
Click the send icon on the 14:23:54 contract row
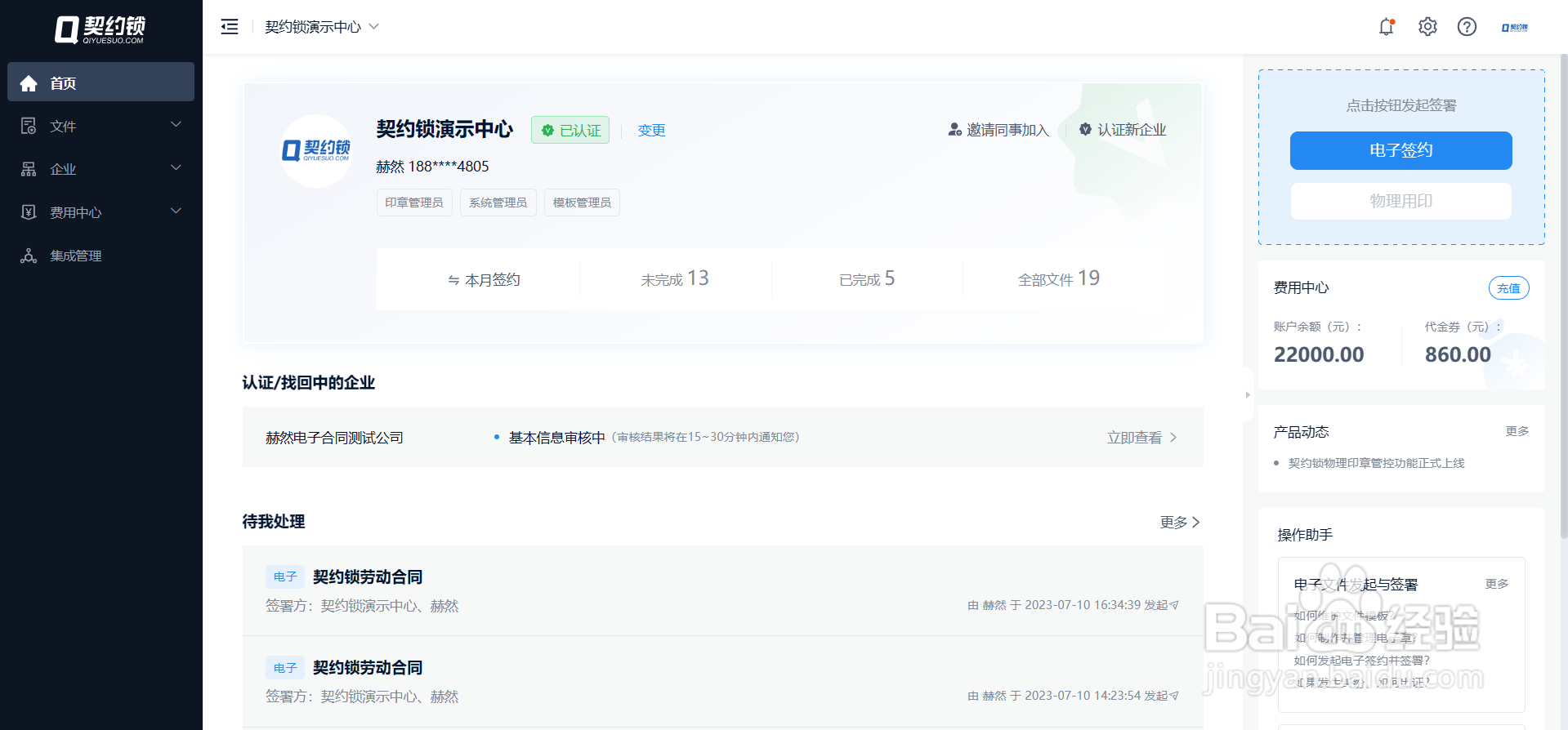pyautogui.click(x=1174, y=696)
